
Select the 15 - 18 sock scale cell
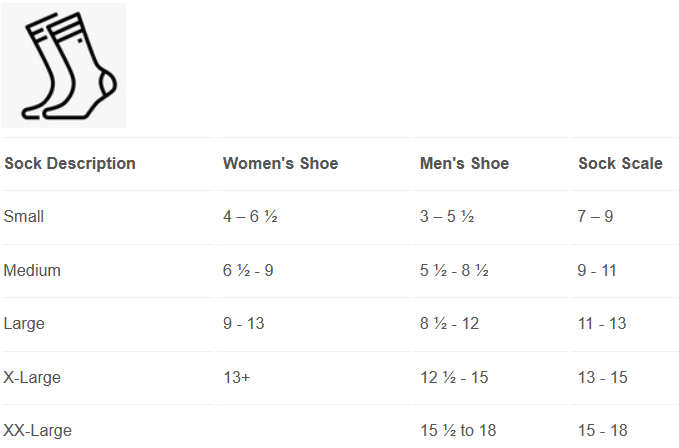click(603, 431)
